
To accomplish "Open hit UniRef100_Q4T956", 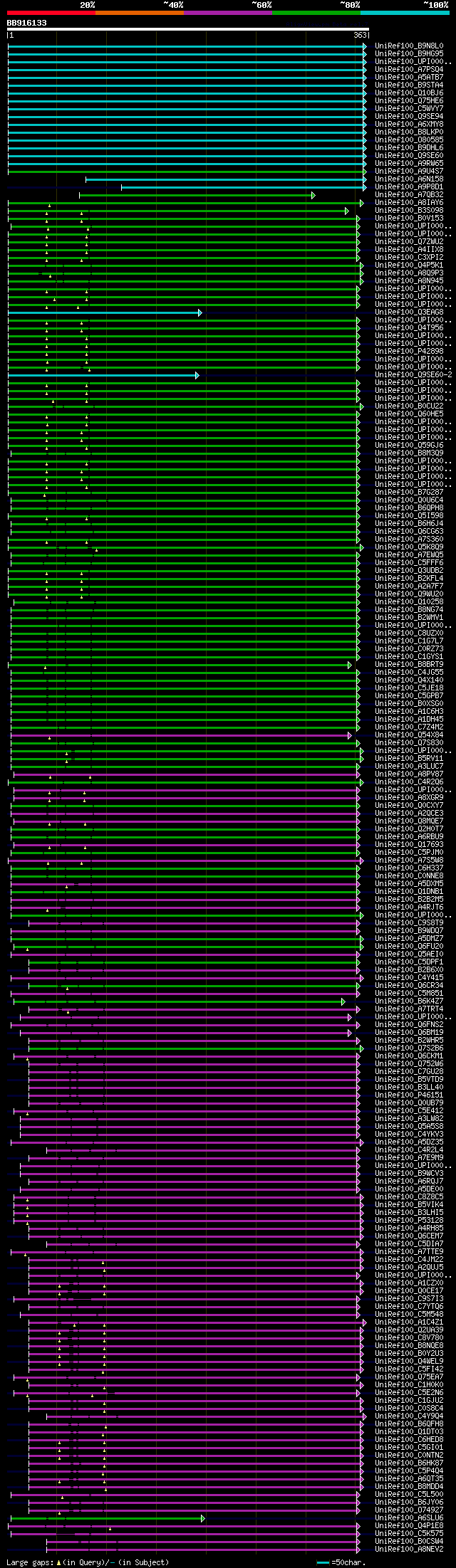I will click(x=409, y=328).
